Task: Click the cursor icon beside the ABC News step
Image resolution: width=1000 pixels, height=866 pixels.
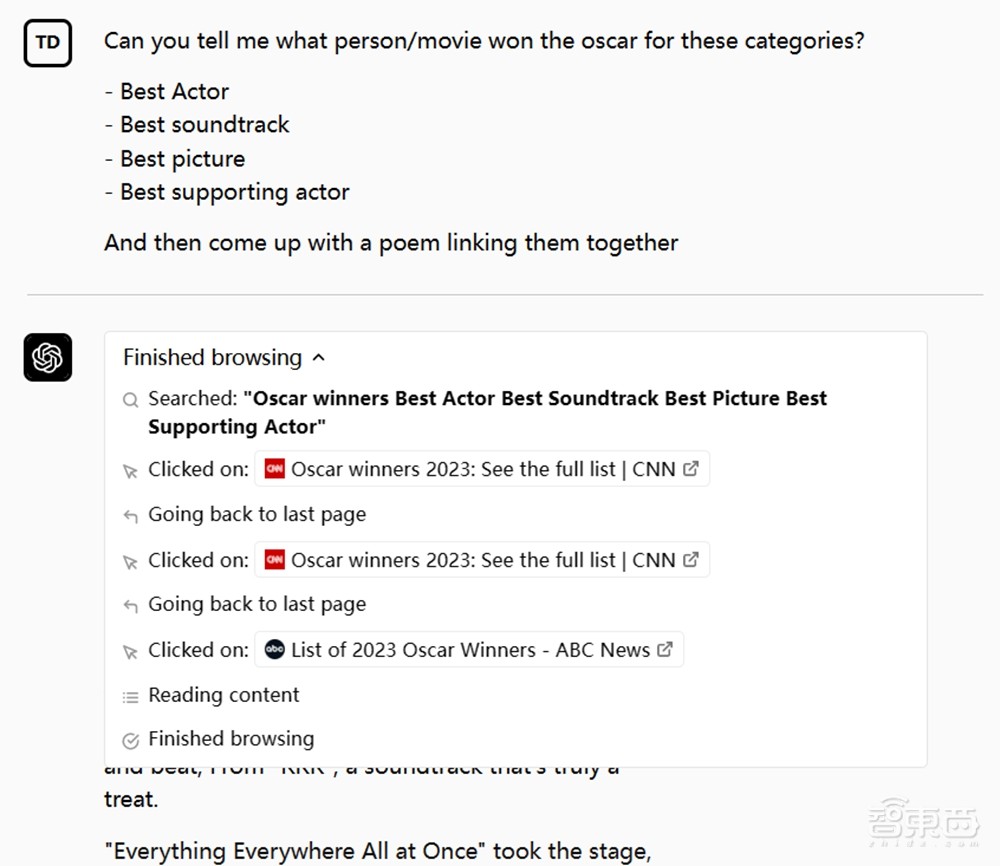Action: click(x=130, y=652)
